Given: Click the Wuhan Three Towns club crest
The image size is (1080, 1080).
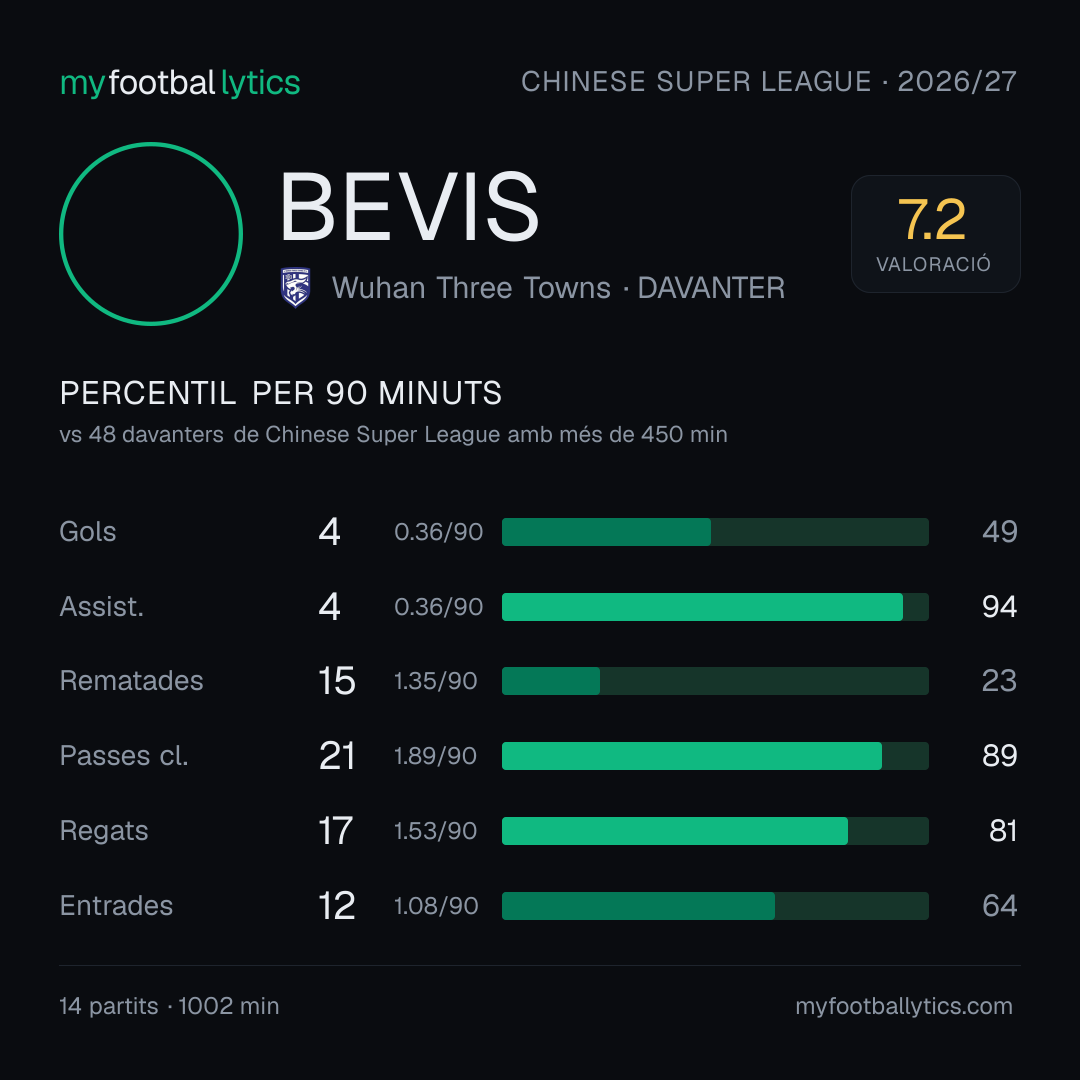Looking at the screenshot, I should (295, 287).
